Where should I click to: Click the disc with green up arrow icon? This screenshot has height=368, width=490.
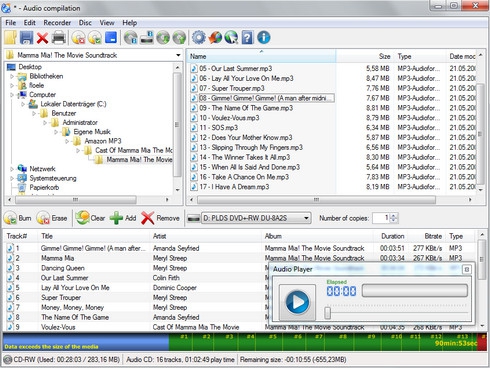coord(179,38)
